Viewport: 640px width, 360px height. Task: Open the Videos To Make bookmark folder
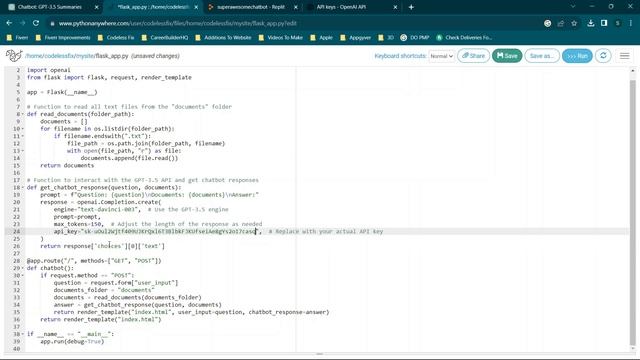(x=281, y=38)
